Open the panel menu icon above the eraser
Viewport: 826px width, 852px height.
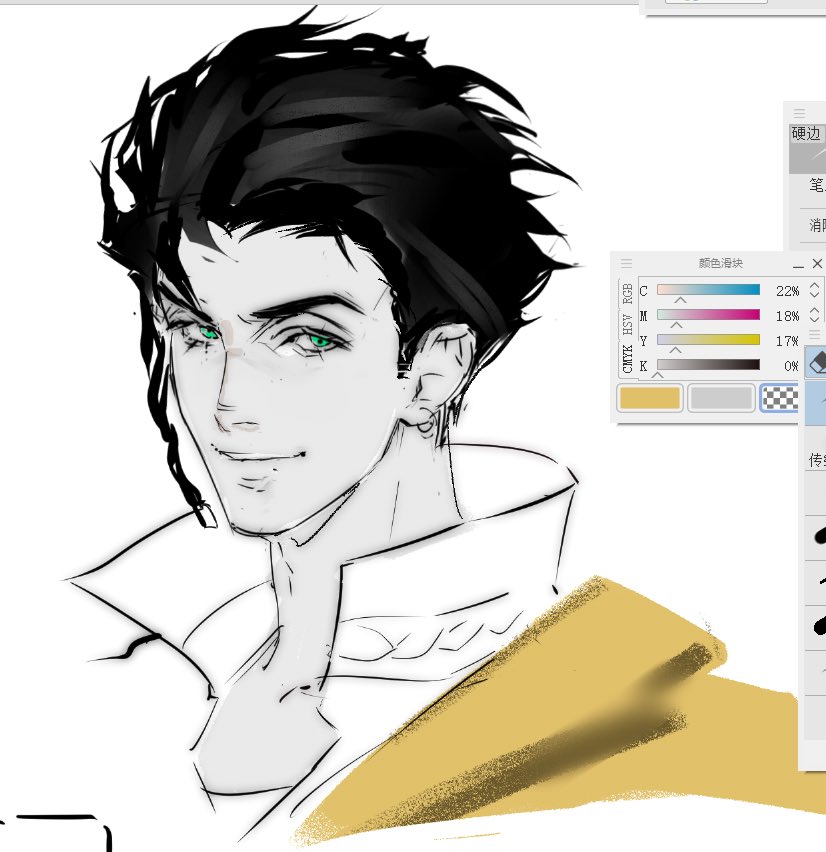(x=815, y=334)
